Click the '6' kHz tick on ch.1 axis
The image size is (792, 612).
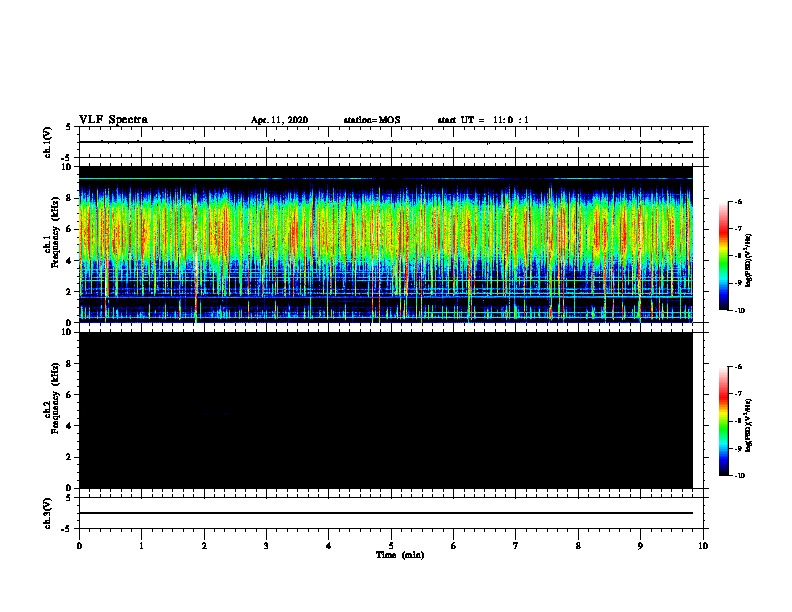click(x=69, y=229)
